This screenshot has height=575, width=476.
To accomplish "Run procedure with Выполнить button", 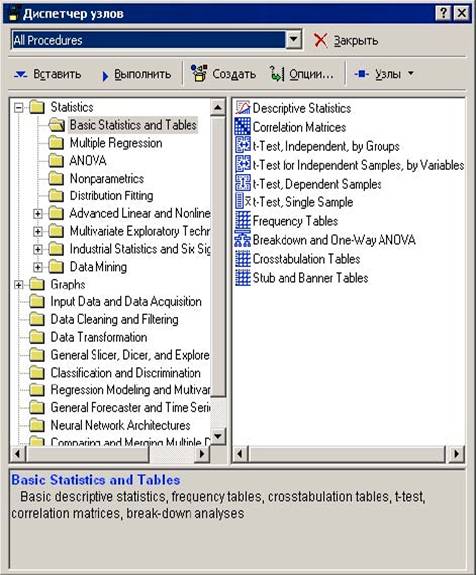I will [x=136, y=75].
